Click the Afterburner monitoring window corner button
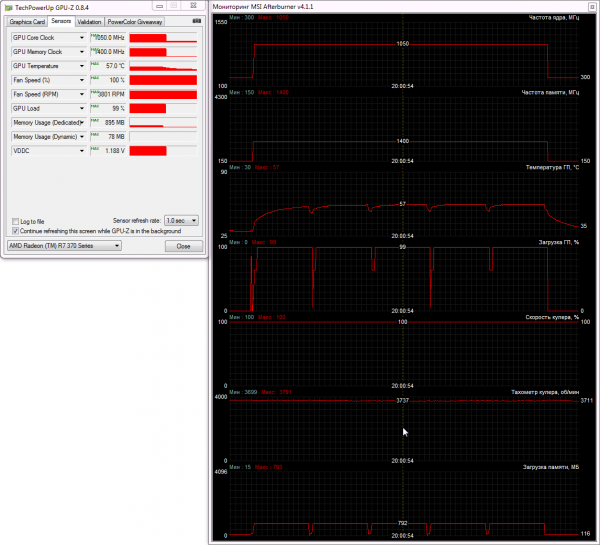 pos(592,7)
